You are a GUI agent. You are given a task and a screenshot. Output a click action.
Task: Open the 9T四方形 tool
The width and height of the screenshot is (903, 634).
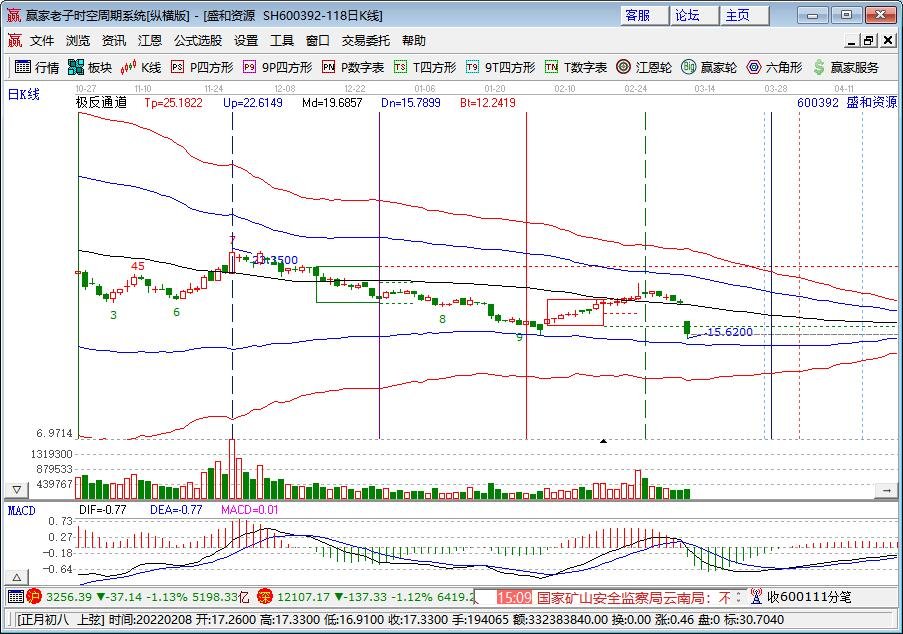pyautogui.click(x=500, y=67)
